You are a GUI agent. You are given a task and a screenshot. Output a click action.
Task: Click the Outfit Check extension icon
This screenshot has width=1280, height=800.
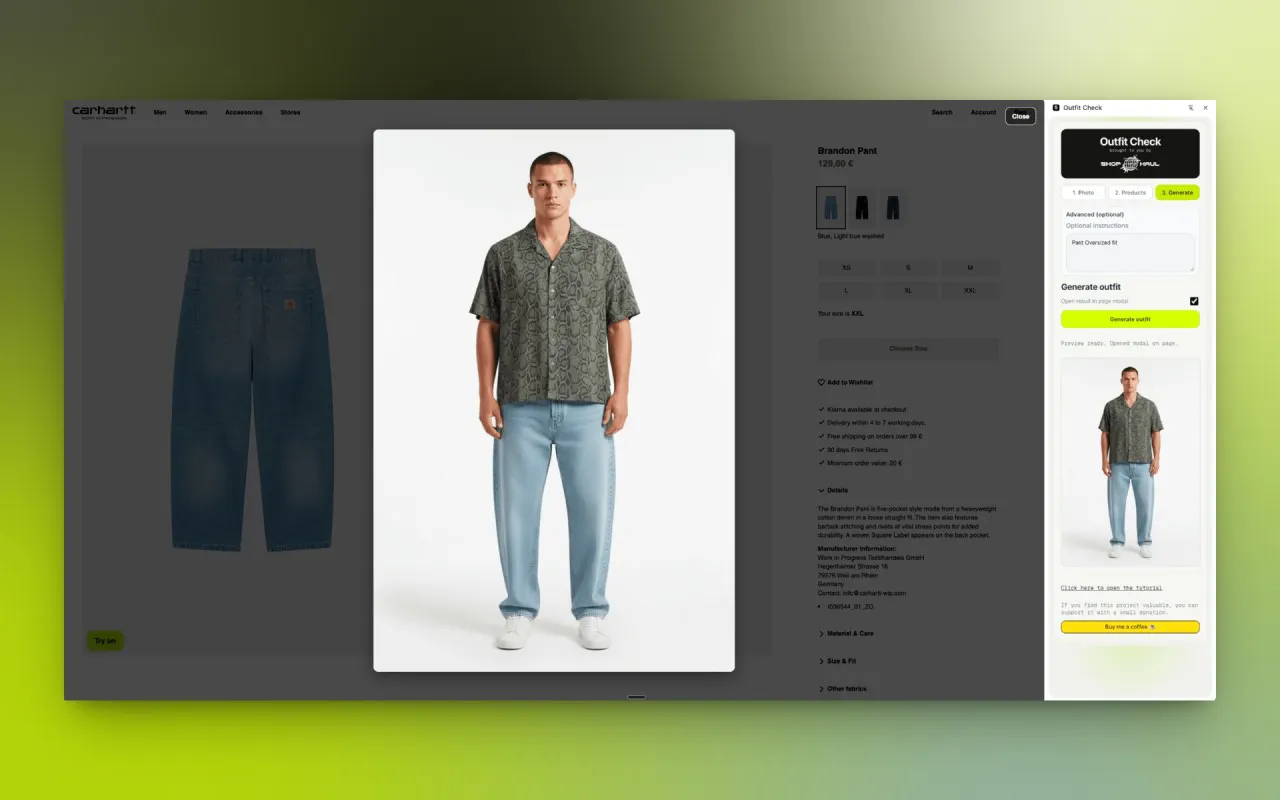pyautogui.click(x=1056, y=108)
